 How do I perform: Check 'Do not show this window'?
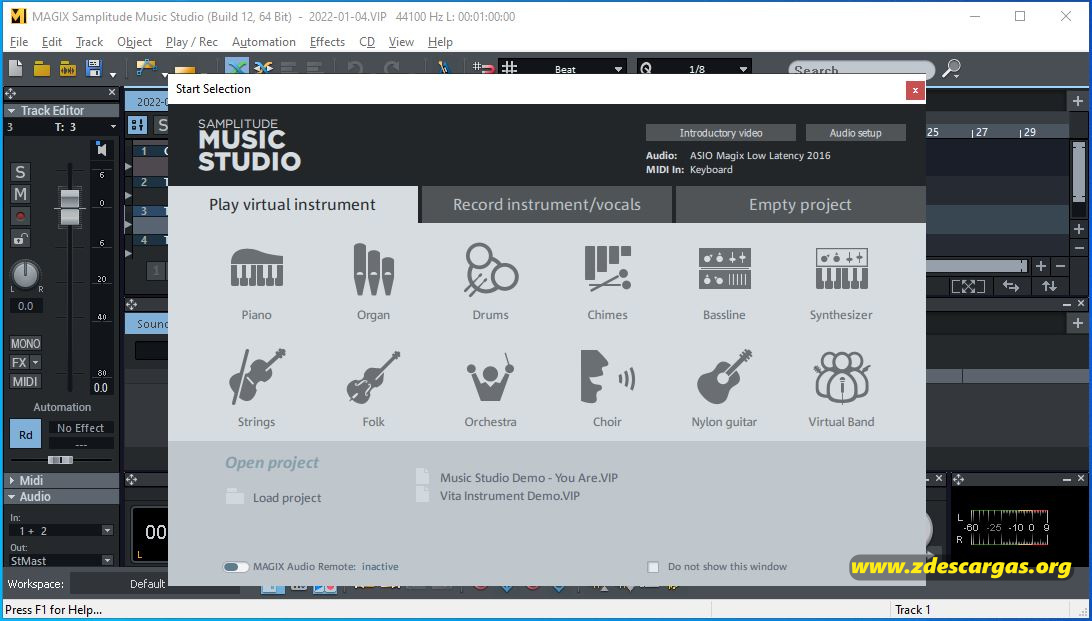click(653, 567)
